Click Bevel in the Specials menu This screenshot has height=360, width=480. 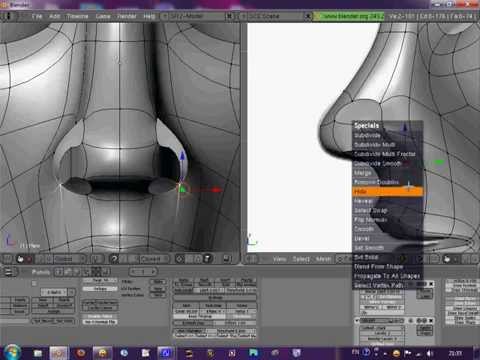pyautogui.click(x=388, y=238)
